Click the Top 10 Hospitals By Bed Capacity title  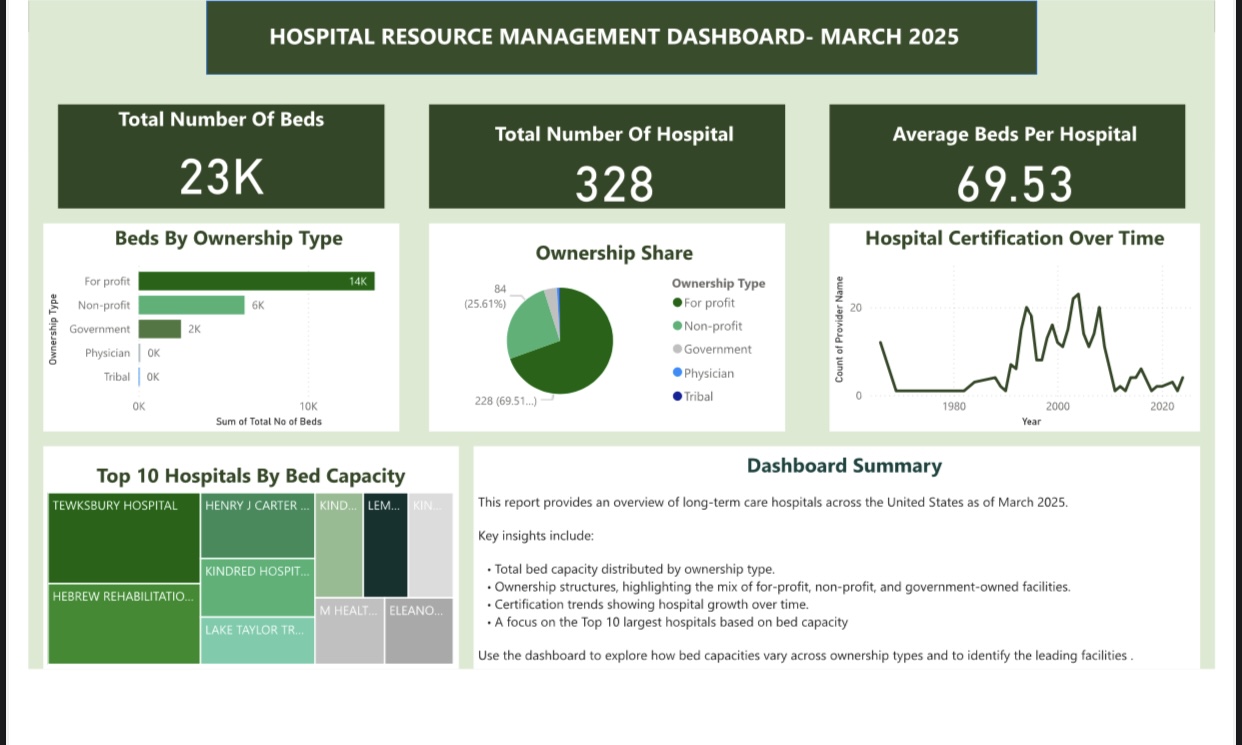point(251,476)
